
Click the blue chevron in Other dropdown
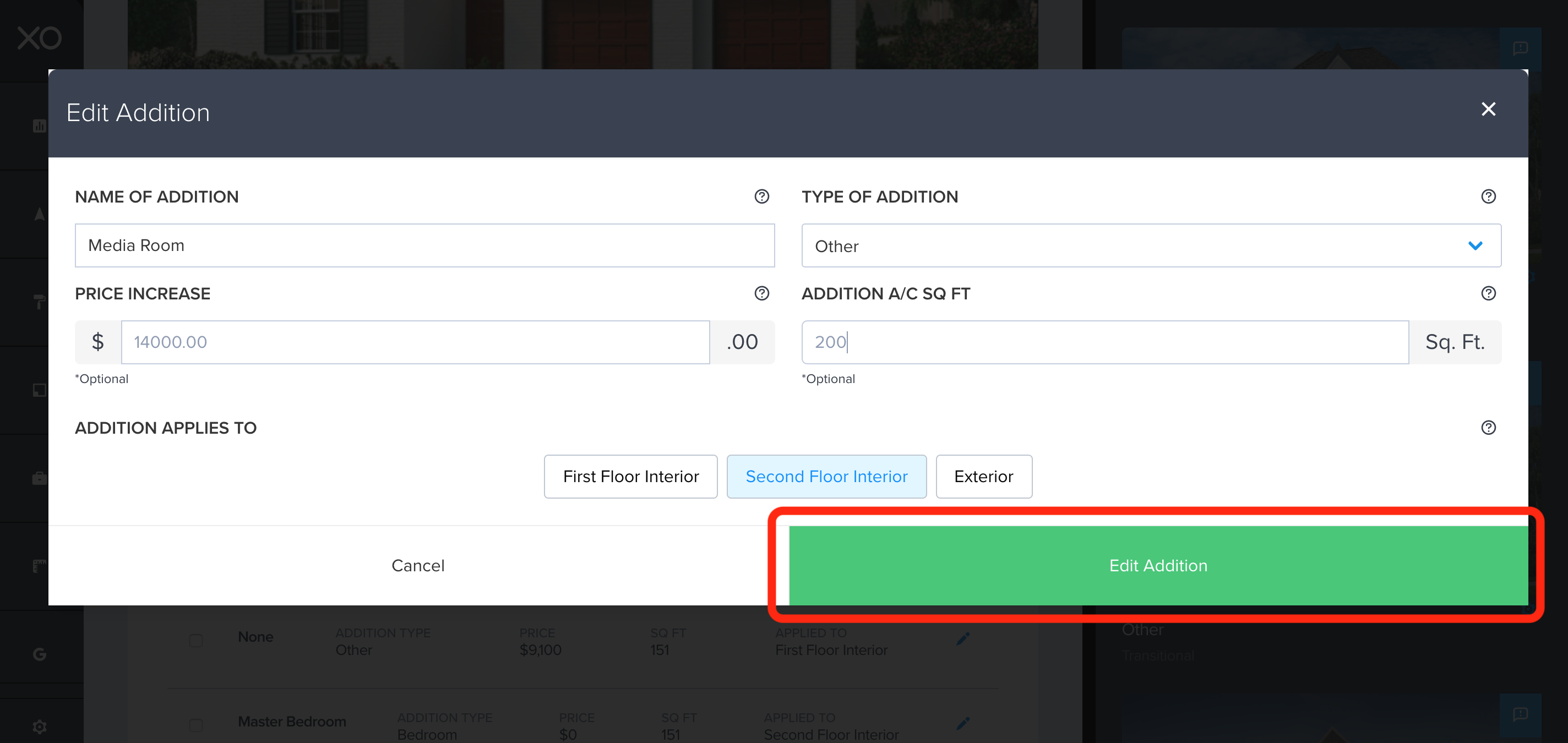click(x=1475, y=246)
